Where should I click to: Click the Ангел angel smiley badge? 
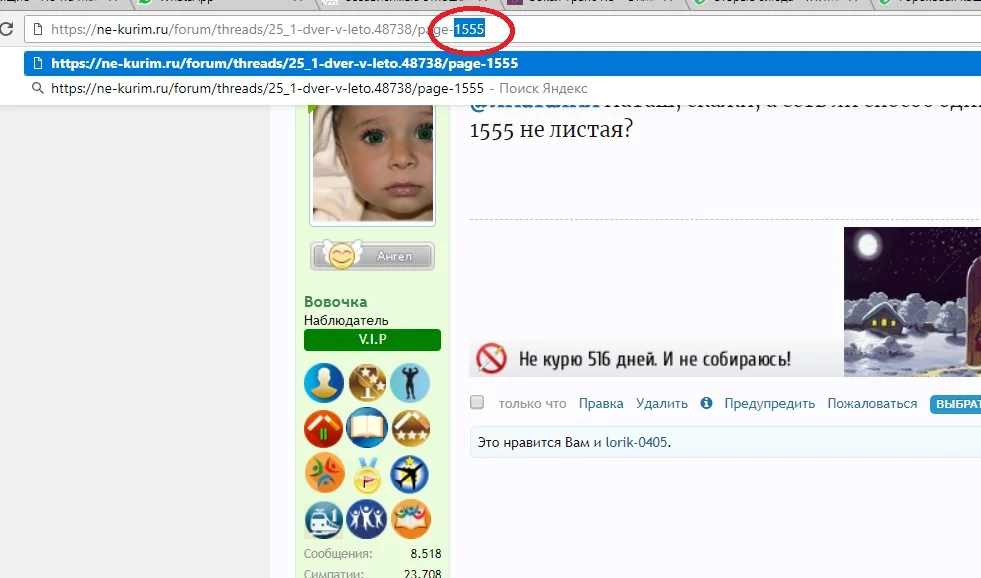[371, 256]
